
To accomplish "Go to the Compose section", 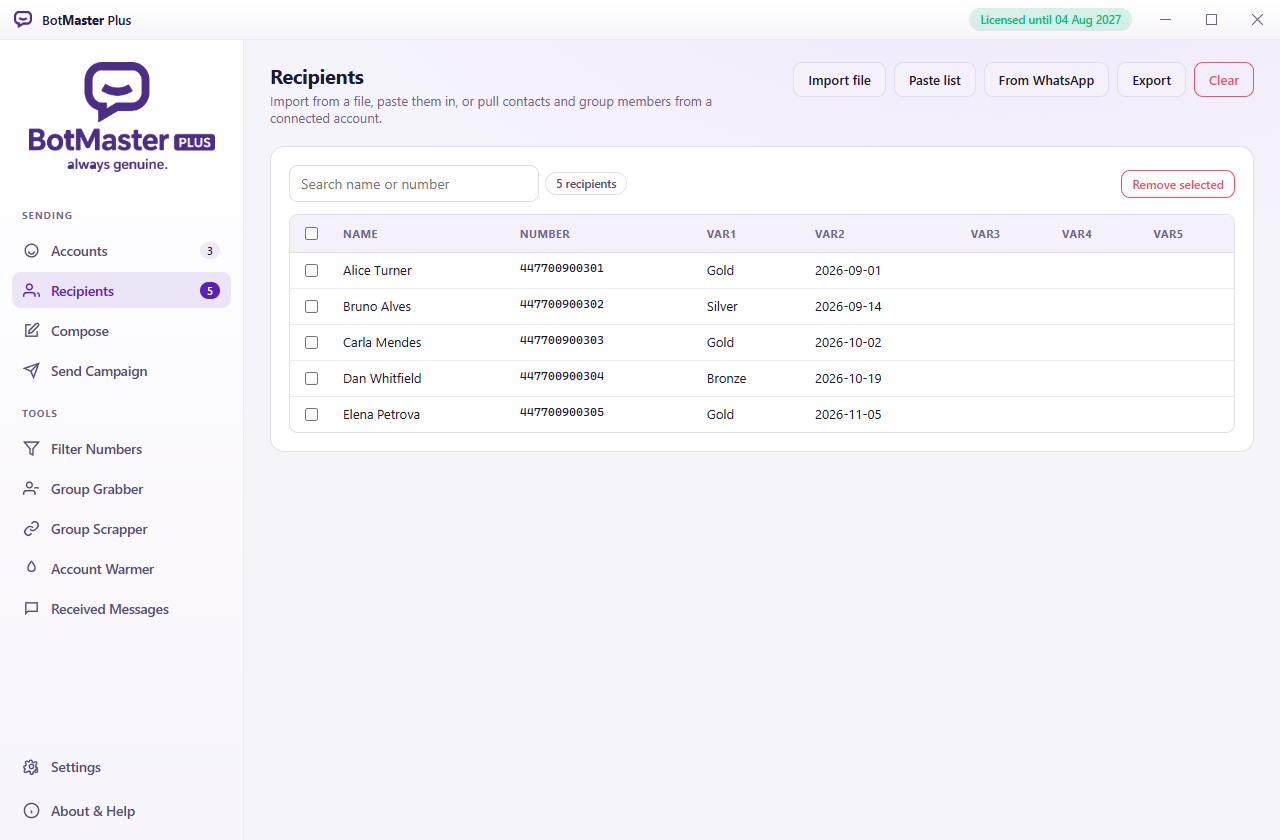I will 121,331.
